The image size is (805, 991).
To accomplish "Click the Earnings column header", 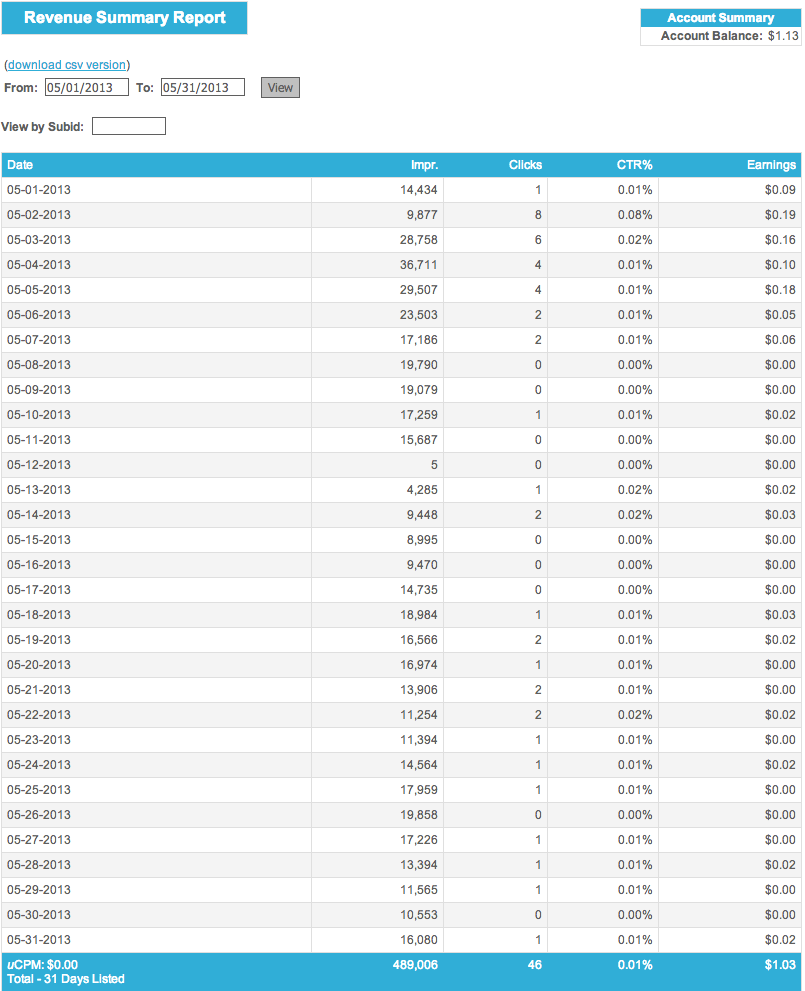I will [771, 165].
